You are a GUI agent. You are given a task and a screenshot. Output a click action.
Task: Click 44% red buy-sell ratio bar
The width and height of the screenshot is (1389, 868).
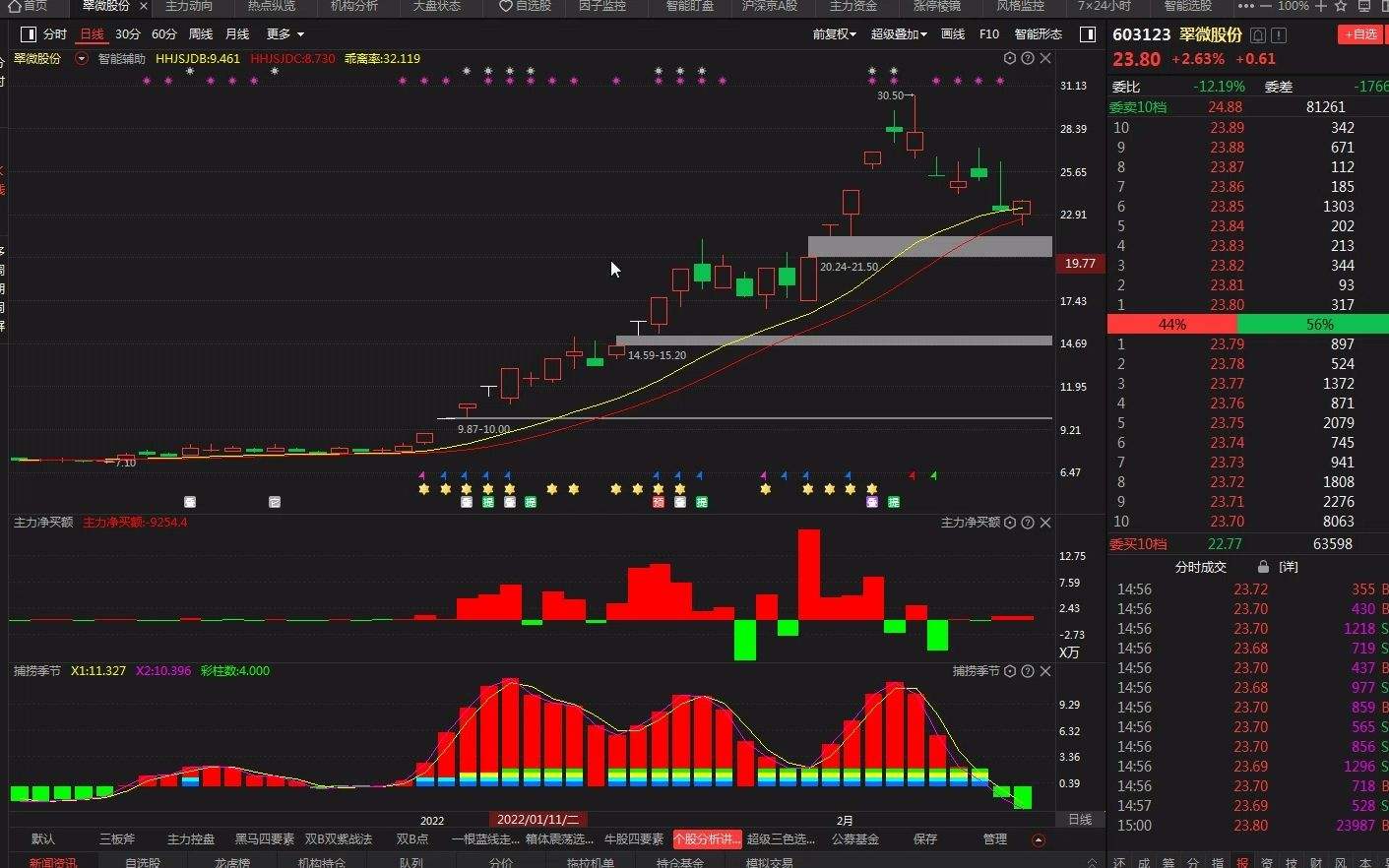(1172, 324)
